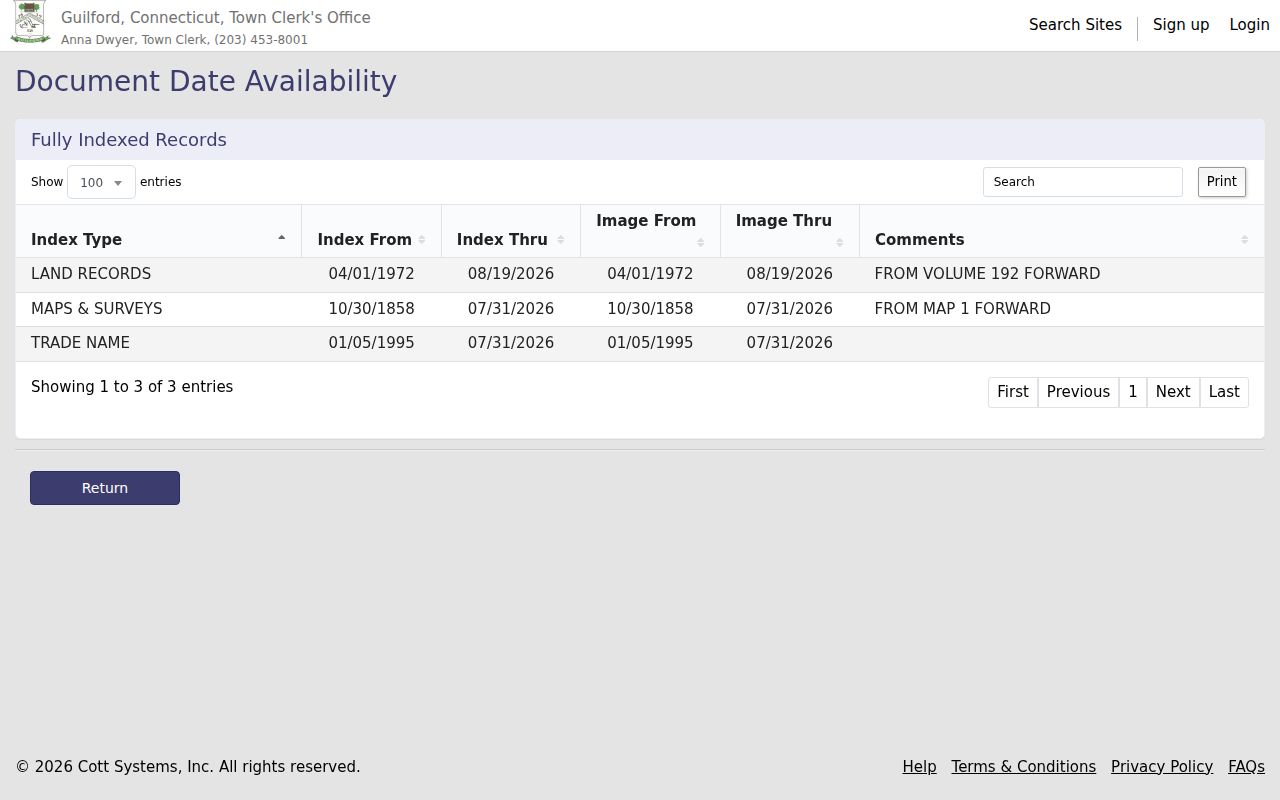Select the LAND RECORDS row
1280x800 pixels.
(640, 274)
